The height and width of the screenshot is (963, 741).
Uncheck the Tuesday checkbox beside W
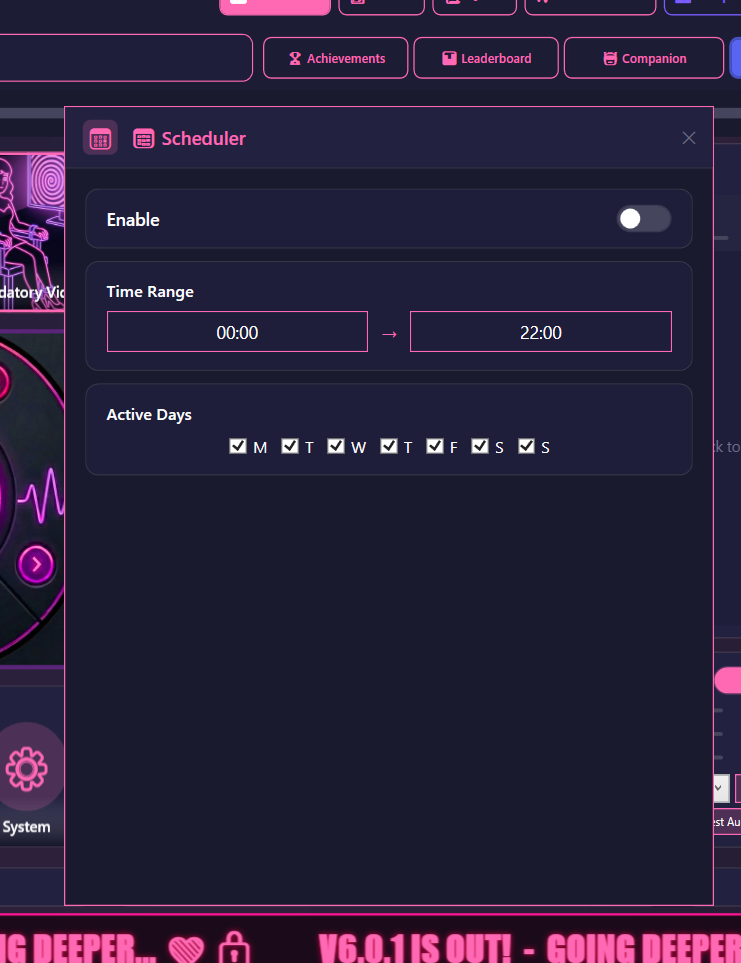pyautogui.click(x=290, y=446)
